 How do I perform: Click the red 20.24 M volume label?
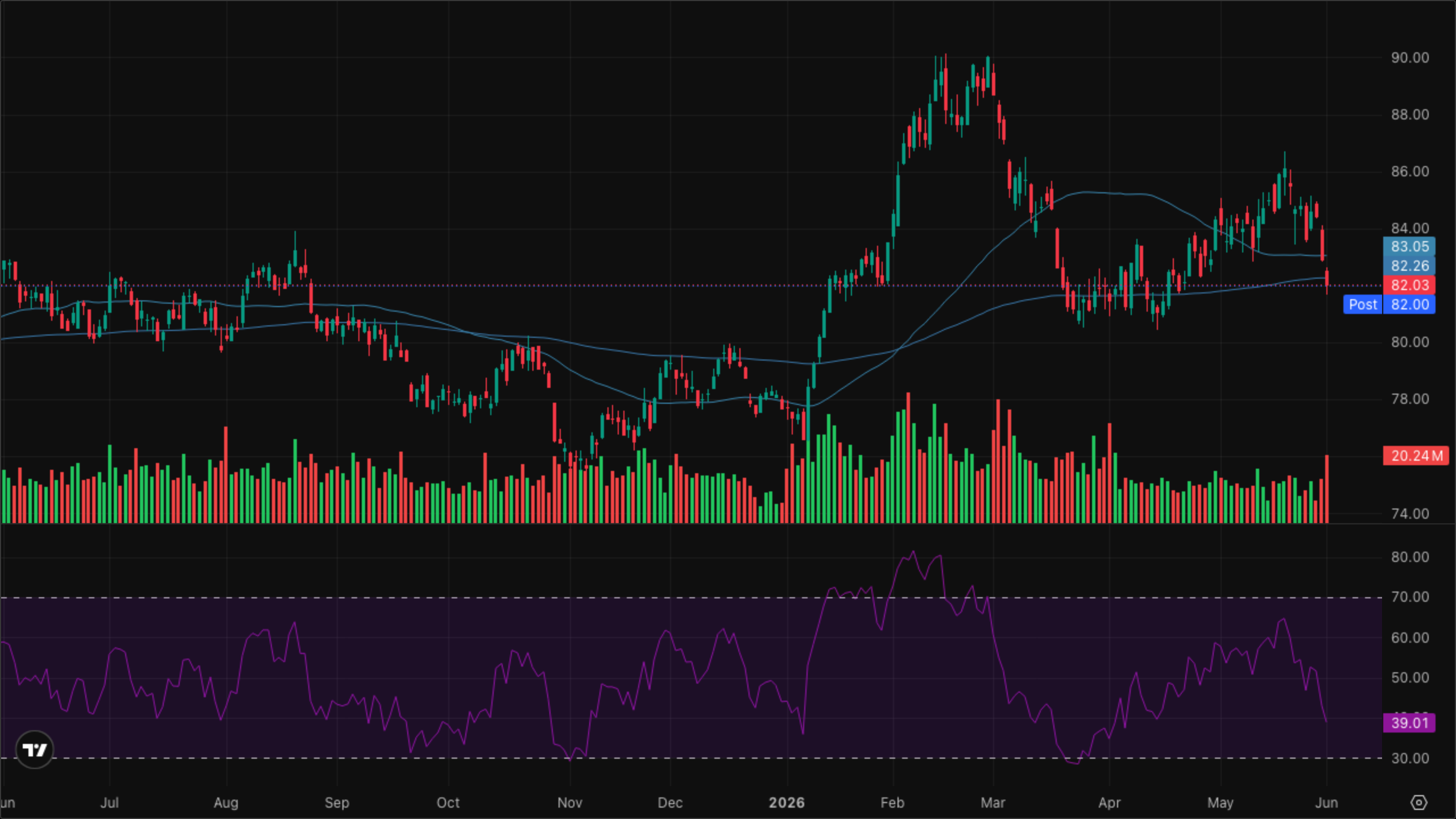1416,456
